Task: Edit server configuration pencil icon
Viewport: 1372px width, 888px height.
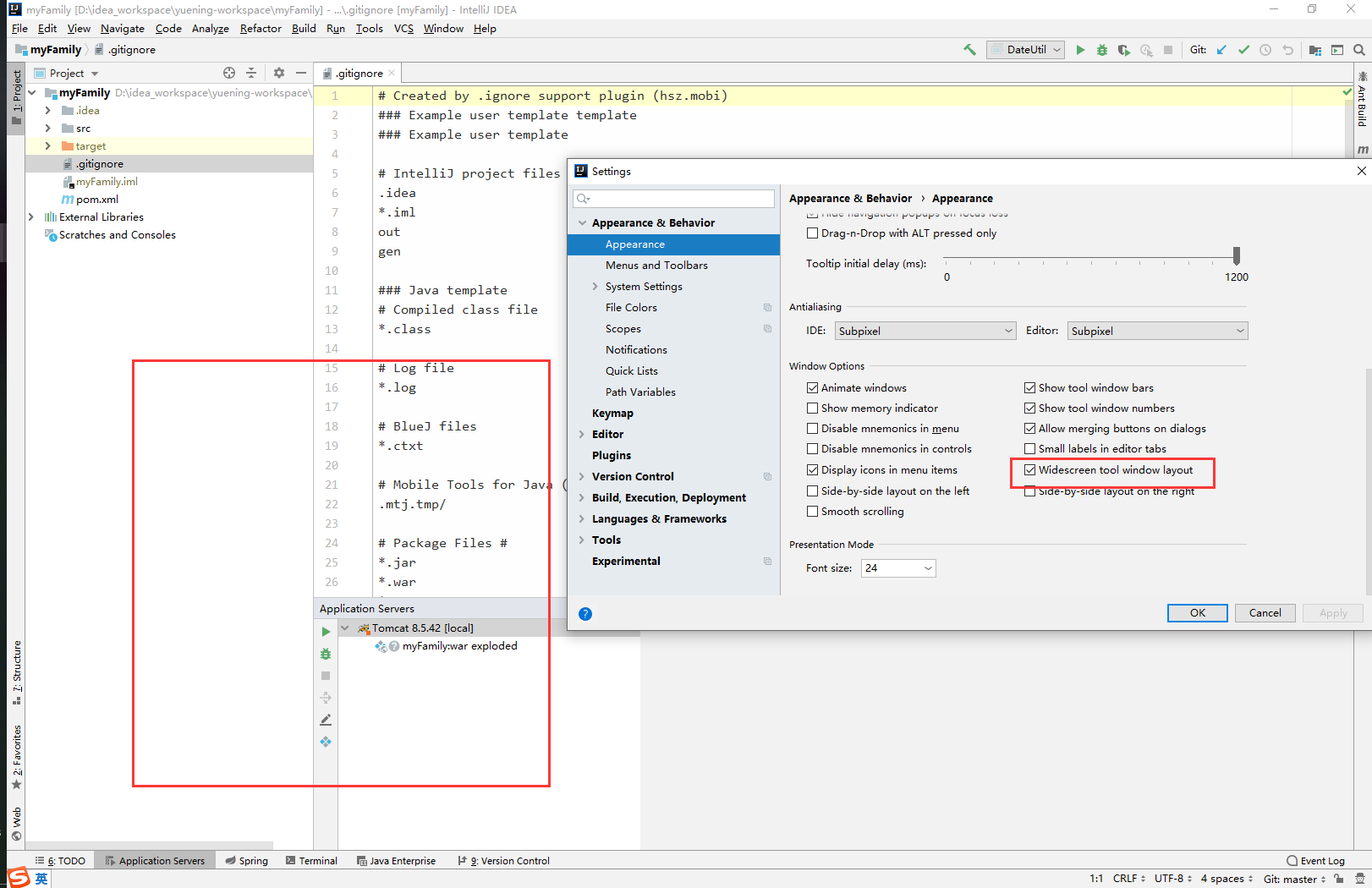Action: (x=326, y=720)
